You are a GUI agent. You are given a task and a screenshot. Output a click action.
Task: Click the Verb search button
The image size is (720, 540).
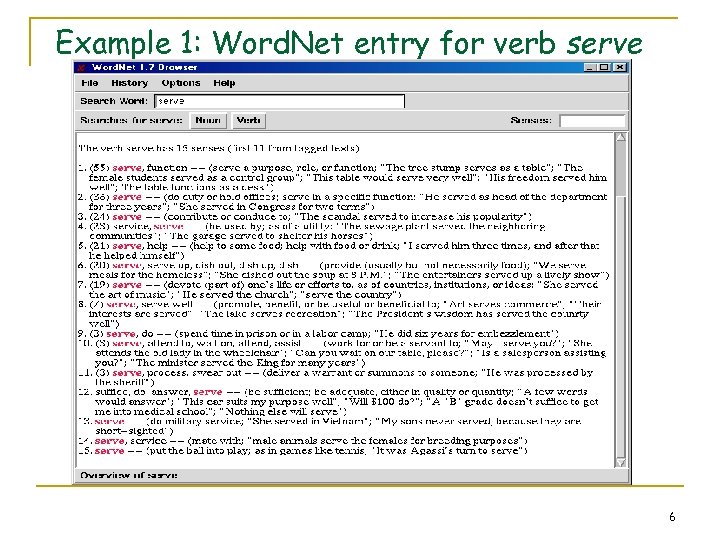click(248, 120)
